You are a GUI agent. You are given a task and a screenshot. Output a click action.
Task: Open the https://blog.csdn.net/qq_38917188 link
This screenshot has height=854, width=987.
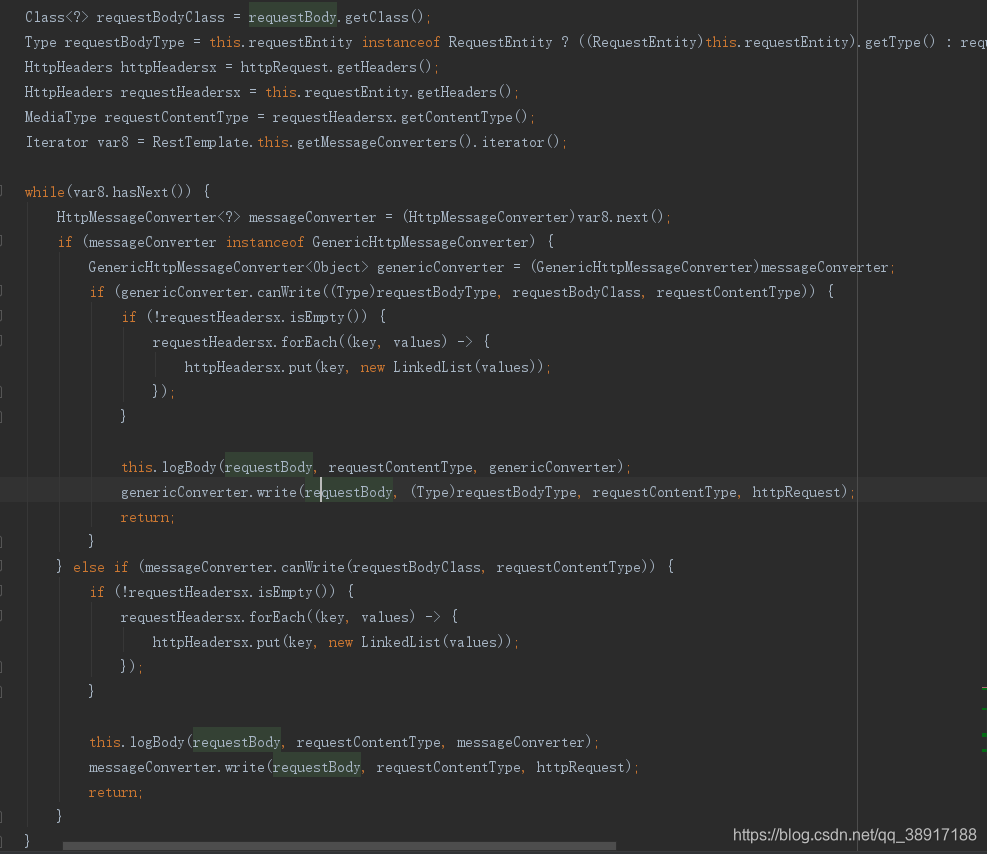(x=854, y=834)
